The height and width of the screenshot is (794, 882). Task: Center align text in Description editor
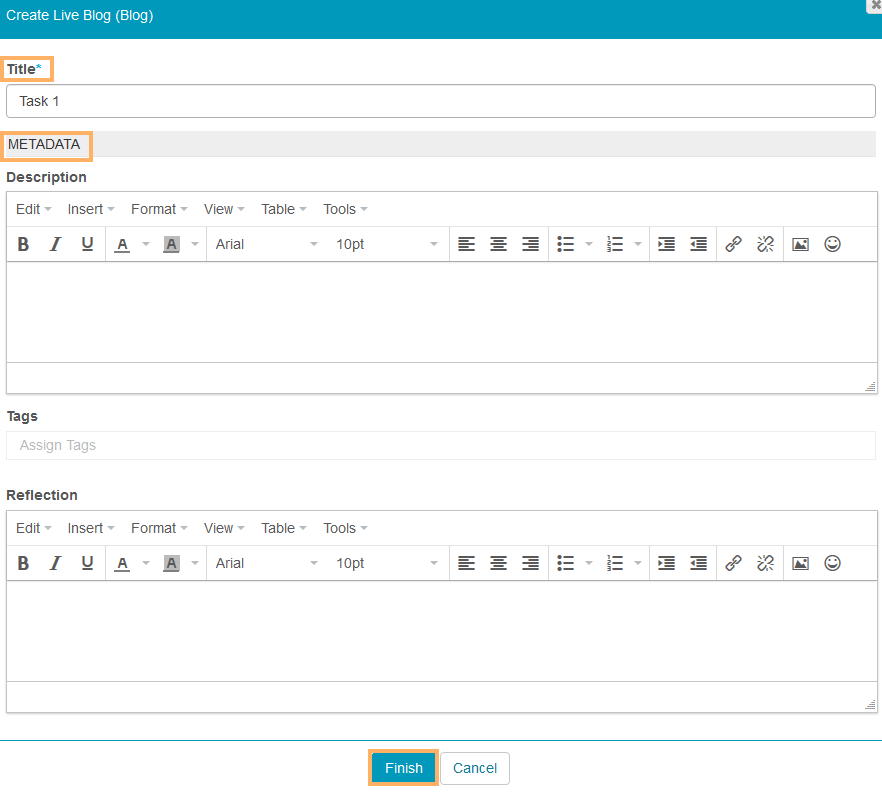pos(498,244)
